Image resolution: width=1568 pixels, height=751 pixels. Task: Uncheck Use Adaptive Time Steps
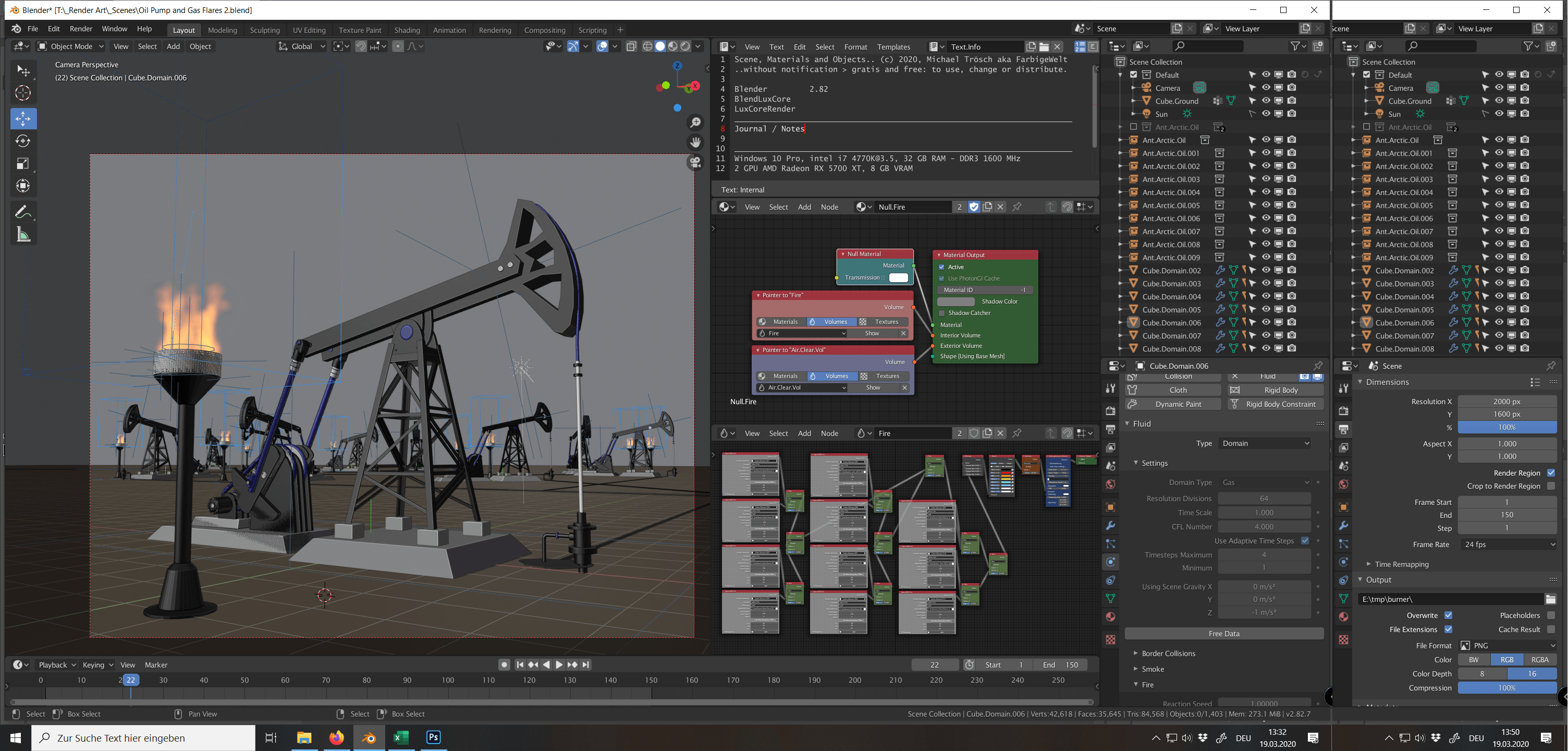(1304, 540)
